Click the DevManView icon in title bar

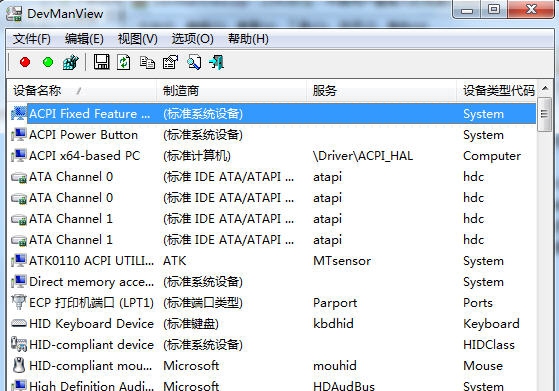[x=14, y=14]
